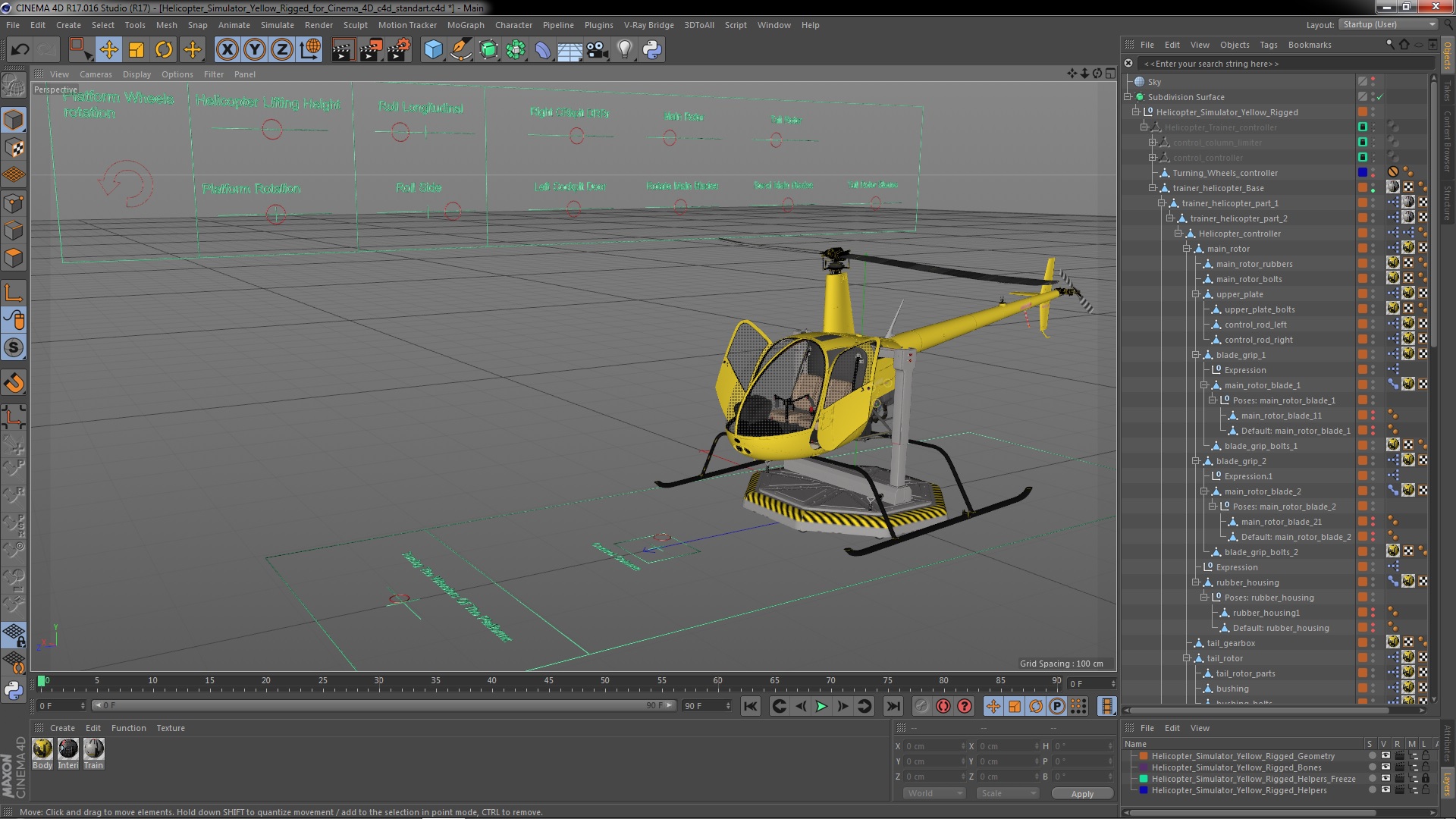This screenshot has height=819, width=1456.
Task: Play the animation forward
Action: (x=821, y=706)
